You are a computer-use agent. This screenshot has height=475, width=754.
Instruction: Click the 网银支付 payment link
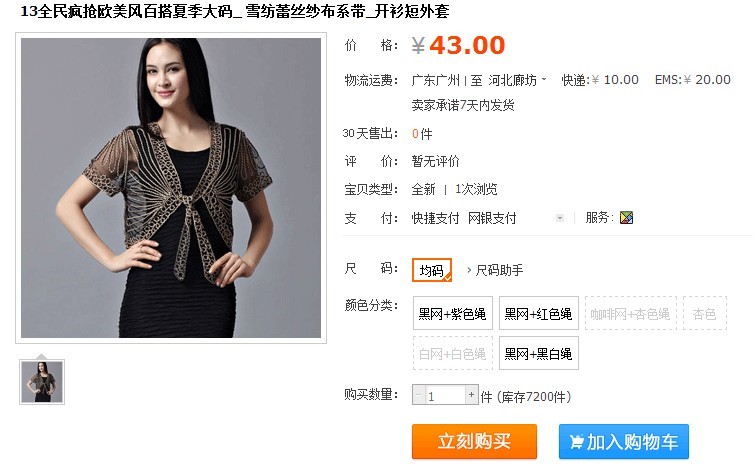click(x=492, y=218)
